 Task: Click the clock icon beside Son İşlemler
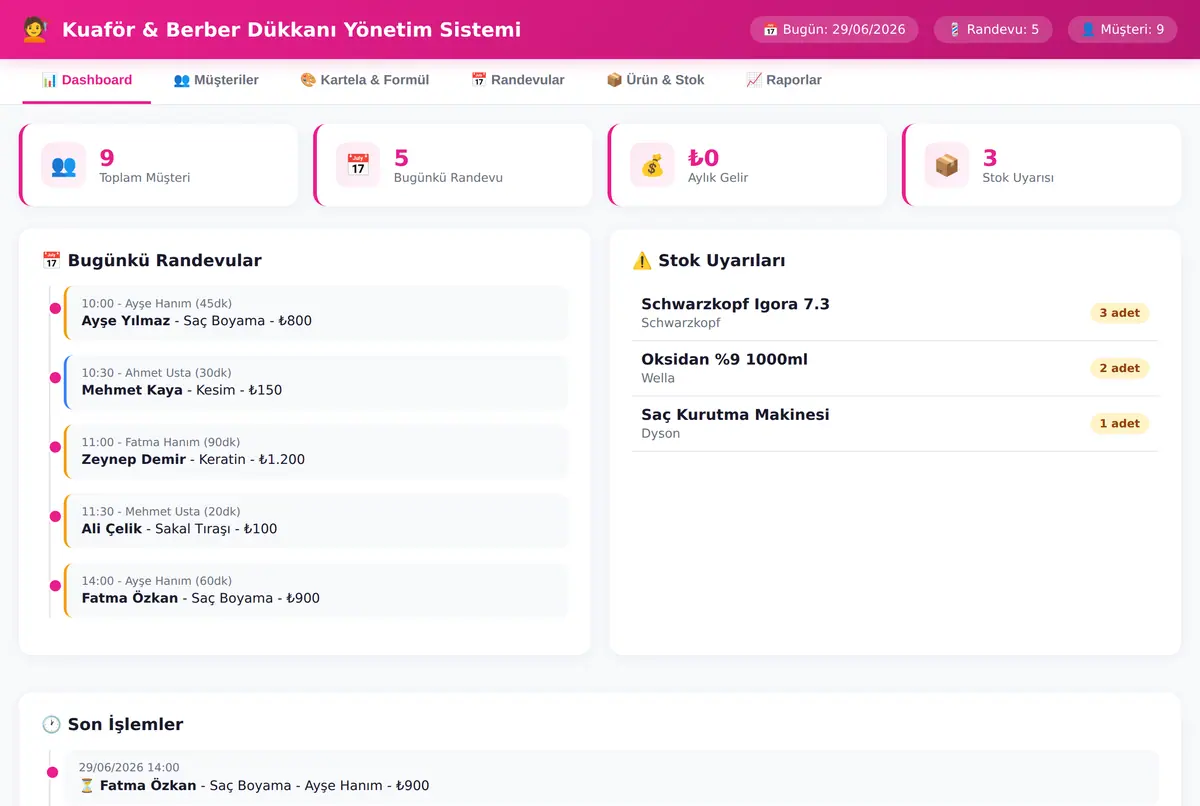[x=52, y=725]
